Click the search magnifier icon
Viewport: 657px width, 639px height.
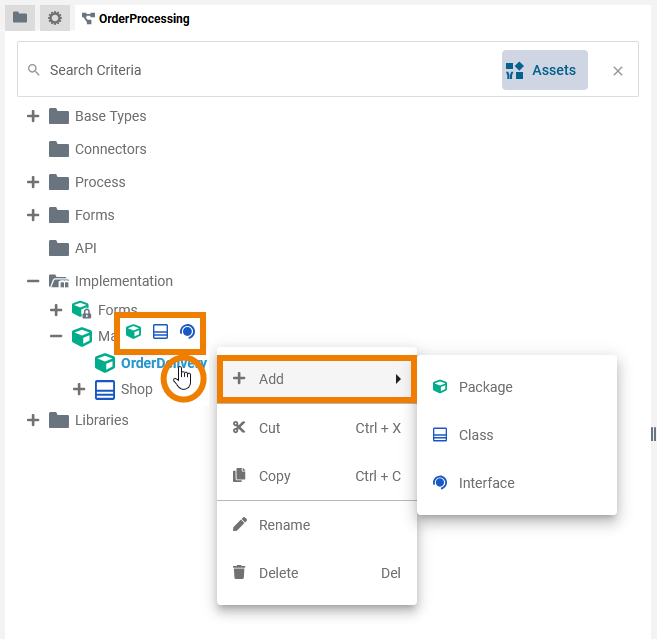pyautogui.click(x=34, y=70)
